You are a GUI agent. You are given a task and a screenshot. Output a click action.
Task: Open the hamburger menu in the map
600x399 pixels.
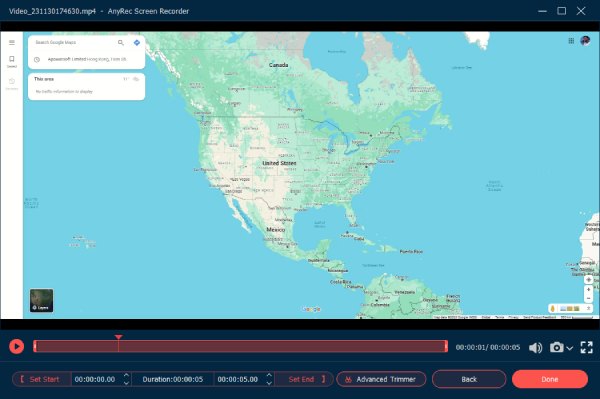coord(12,42)
